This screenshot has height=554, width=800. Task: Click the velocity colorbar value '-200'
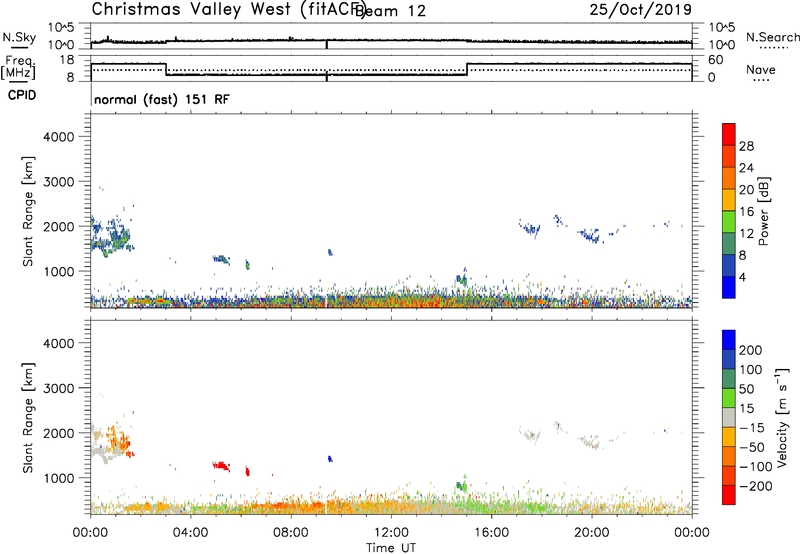click(x=756, y=486)
